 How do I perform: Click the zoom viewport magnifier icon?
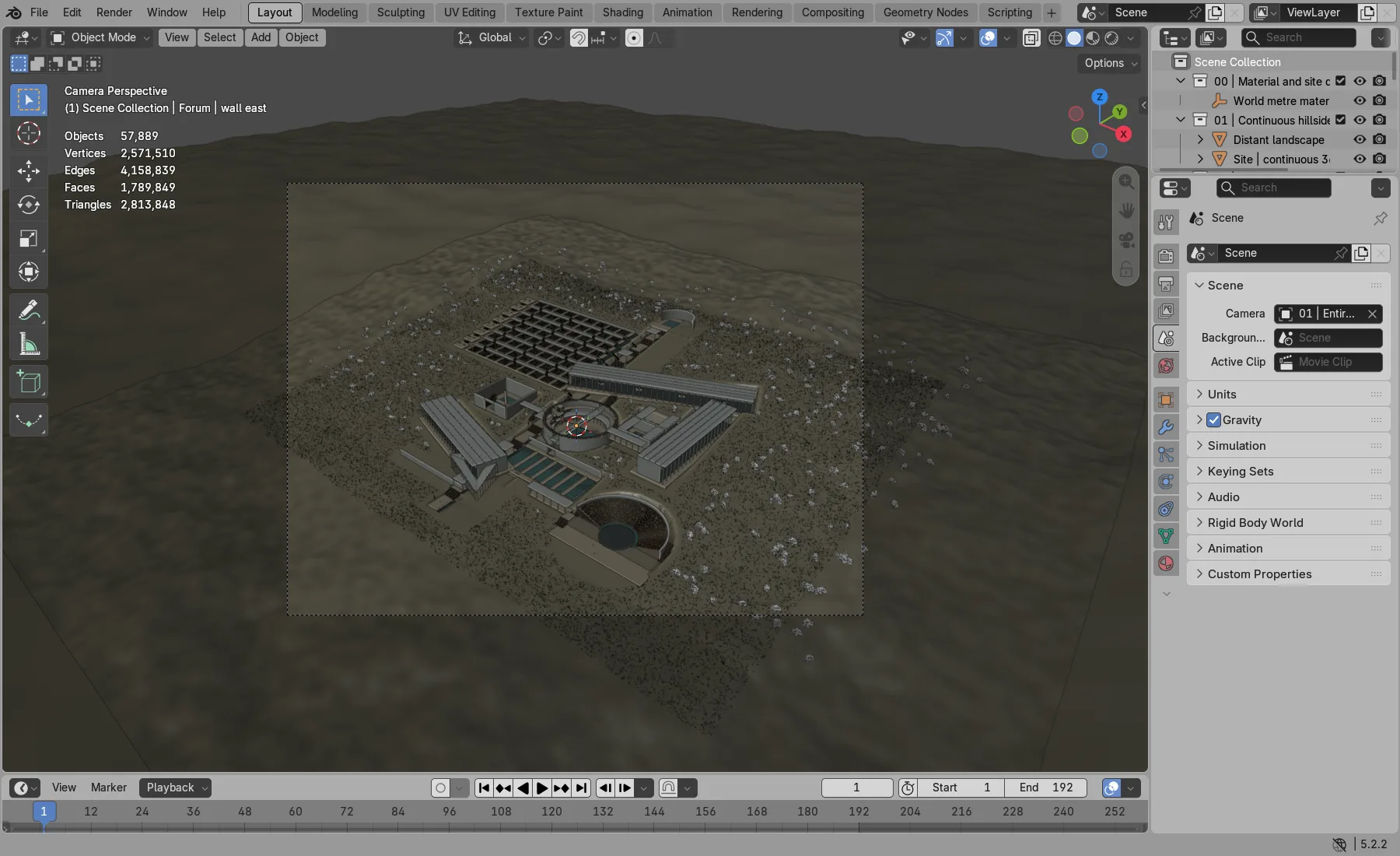[x=1126, y=181]
